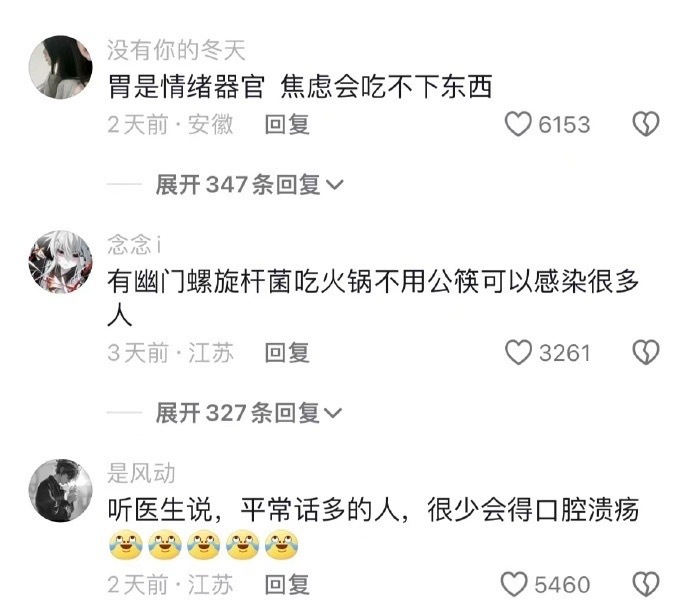The image size is (690, 616).
Task: Like the 幽门螺旋杆菌 comment by 念念i
Action: pos(518,352)
